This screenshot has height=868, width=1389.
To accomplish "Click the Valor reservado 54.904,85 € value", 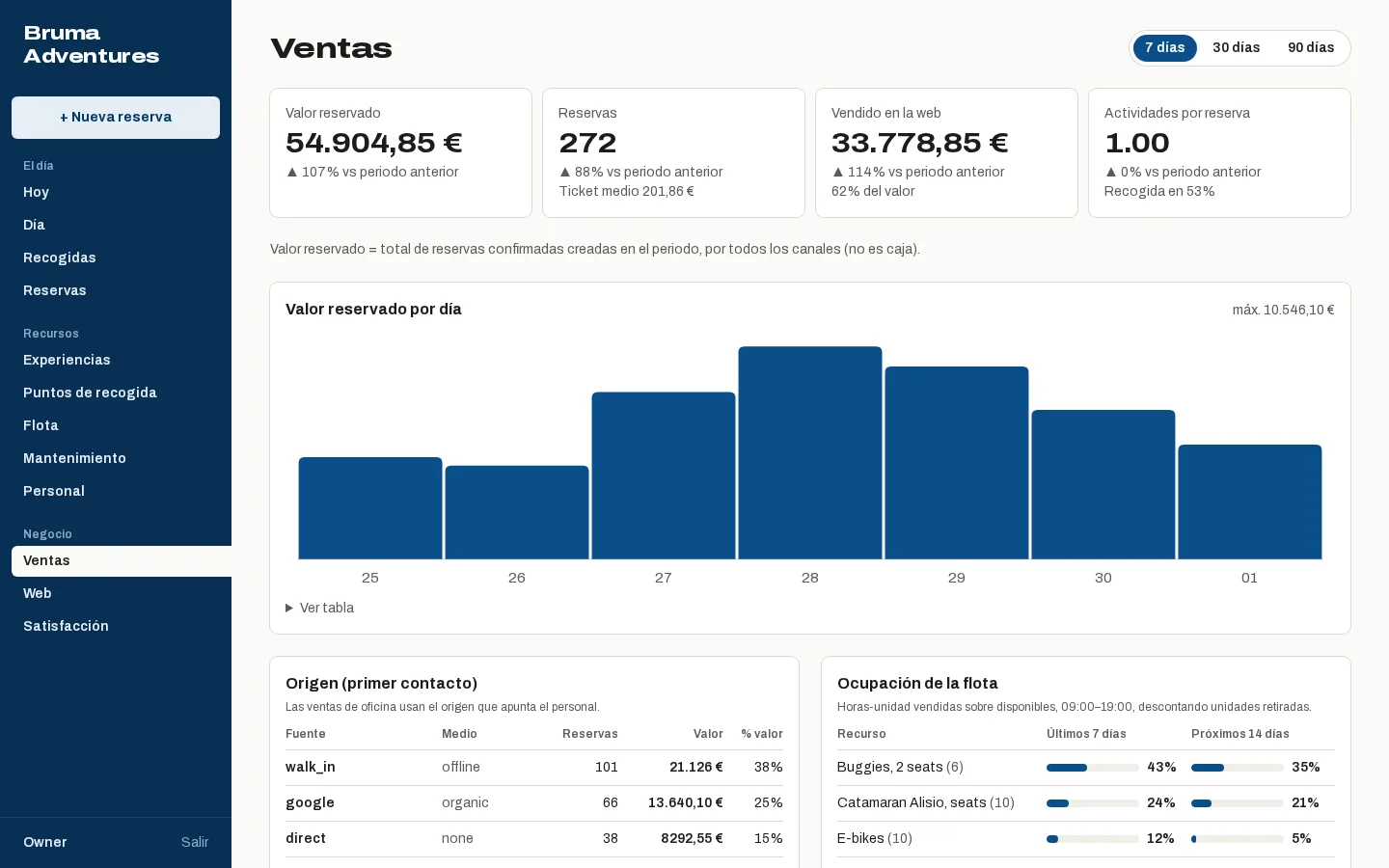I will (374, 143).
